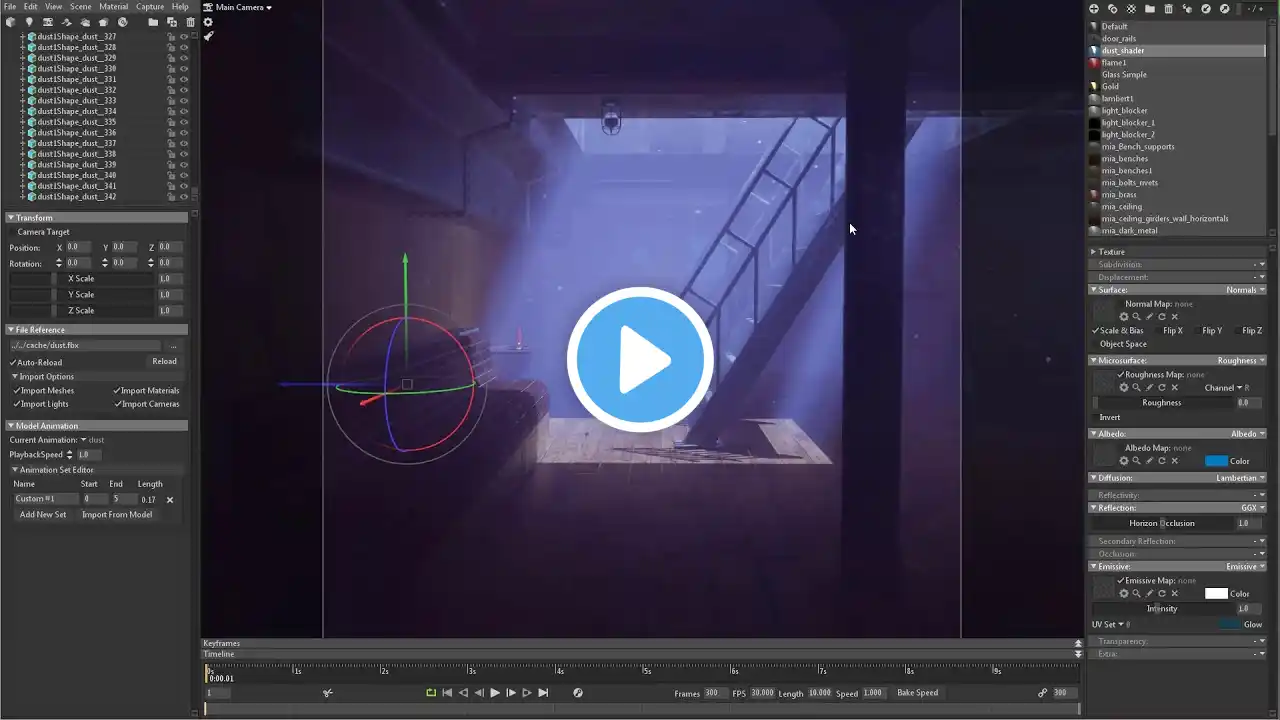The height and width of the screenshot is (720, 1280).
Task: Toggle the Import Materials checkbox
Action: point(117,391)
